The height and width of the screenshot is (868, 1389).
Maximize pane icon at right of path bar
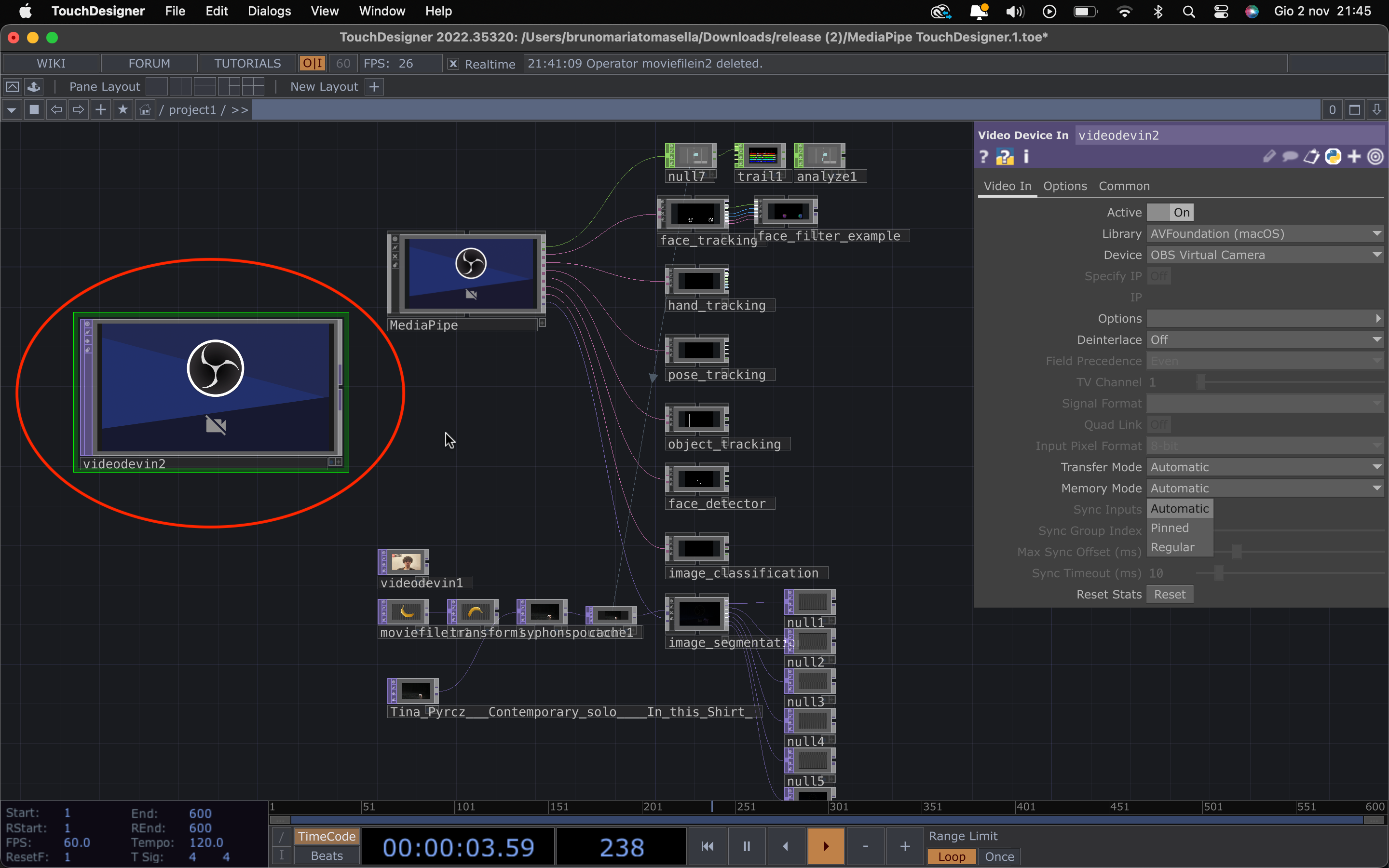point(1355,109)
